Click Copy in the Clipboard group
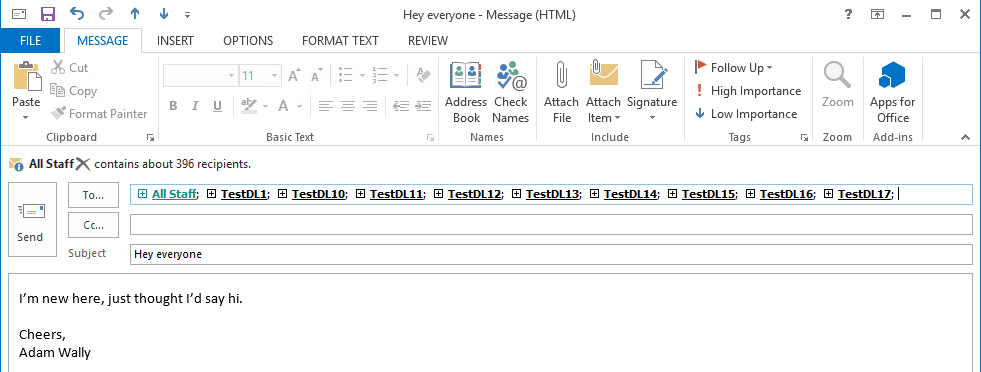The width and height of the screenshot is (981, 372). tap(74, 91)
